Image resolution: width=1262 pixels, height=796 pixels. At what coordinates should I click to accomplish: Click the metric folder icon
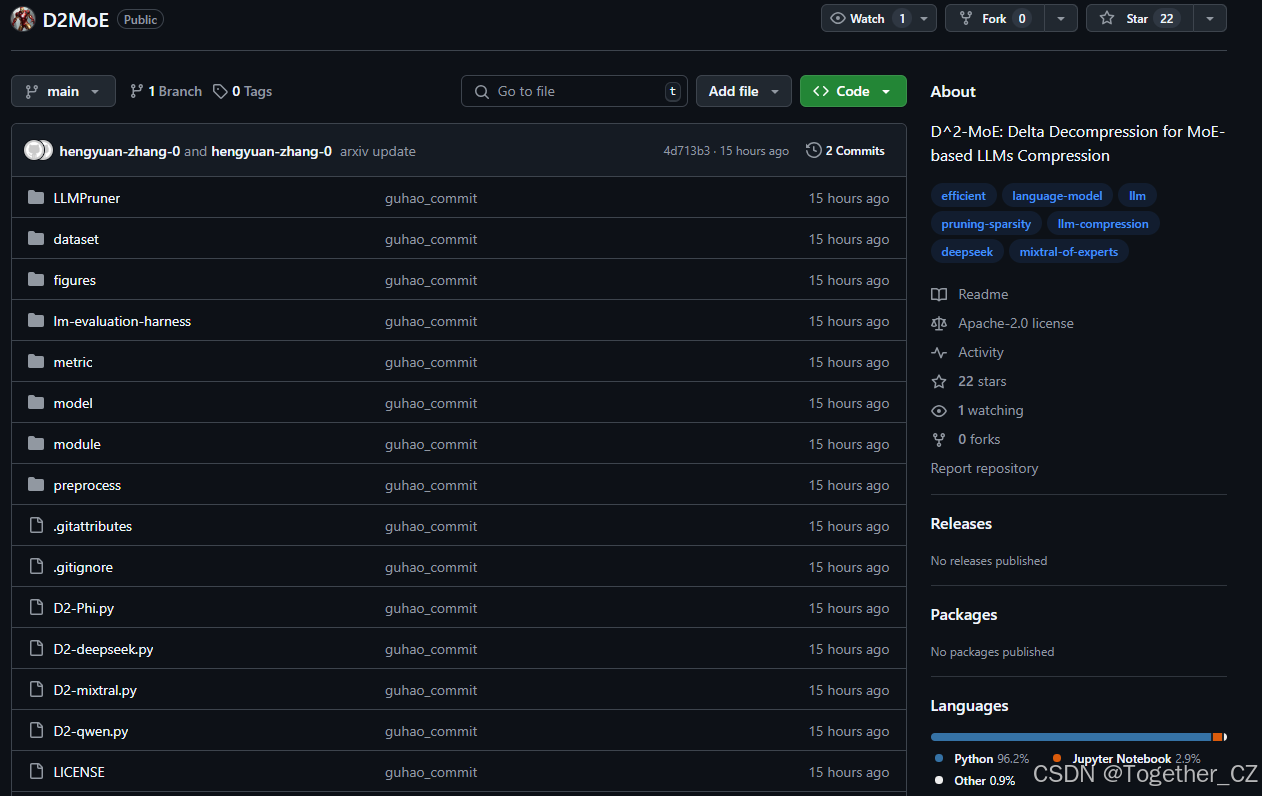click(x=36, y=362)
